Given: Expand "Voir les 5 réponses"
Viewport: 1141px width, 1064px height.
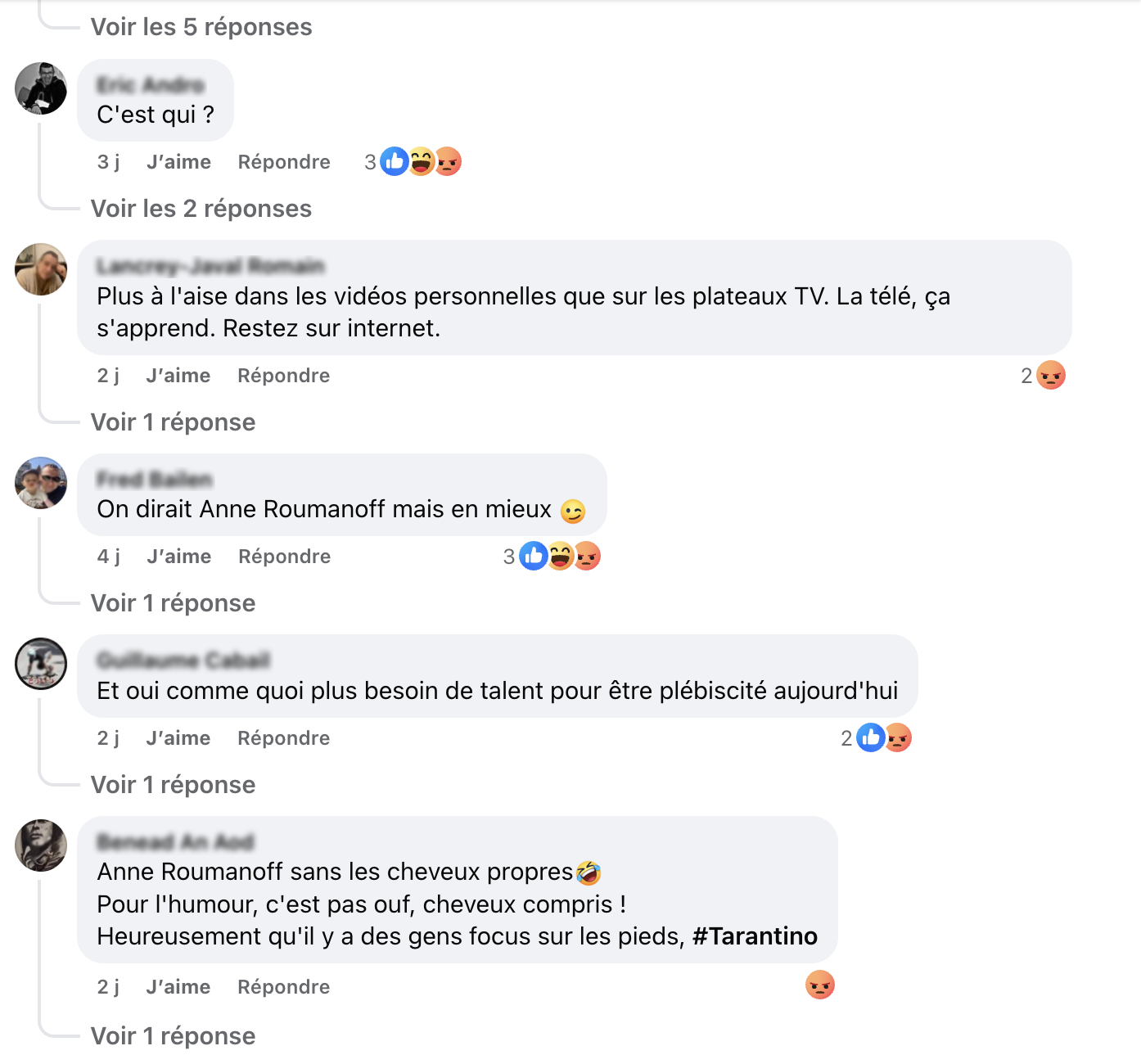Looking at the screenshot, I should coord(201,27).
